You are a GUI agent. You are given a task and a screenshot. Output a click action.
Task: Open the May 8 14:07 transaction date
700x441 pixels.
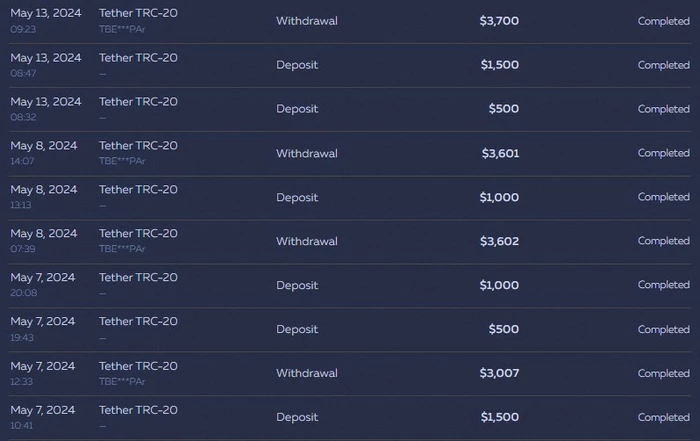pos(44,146)
